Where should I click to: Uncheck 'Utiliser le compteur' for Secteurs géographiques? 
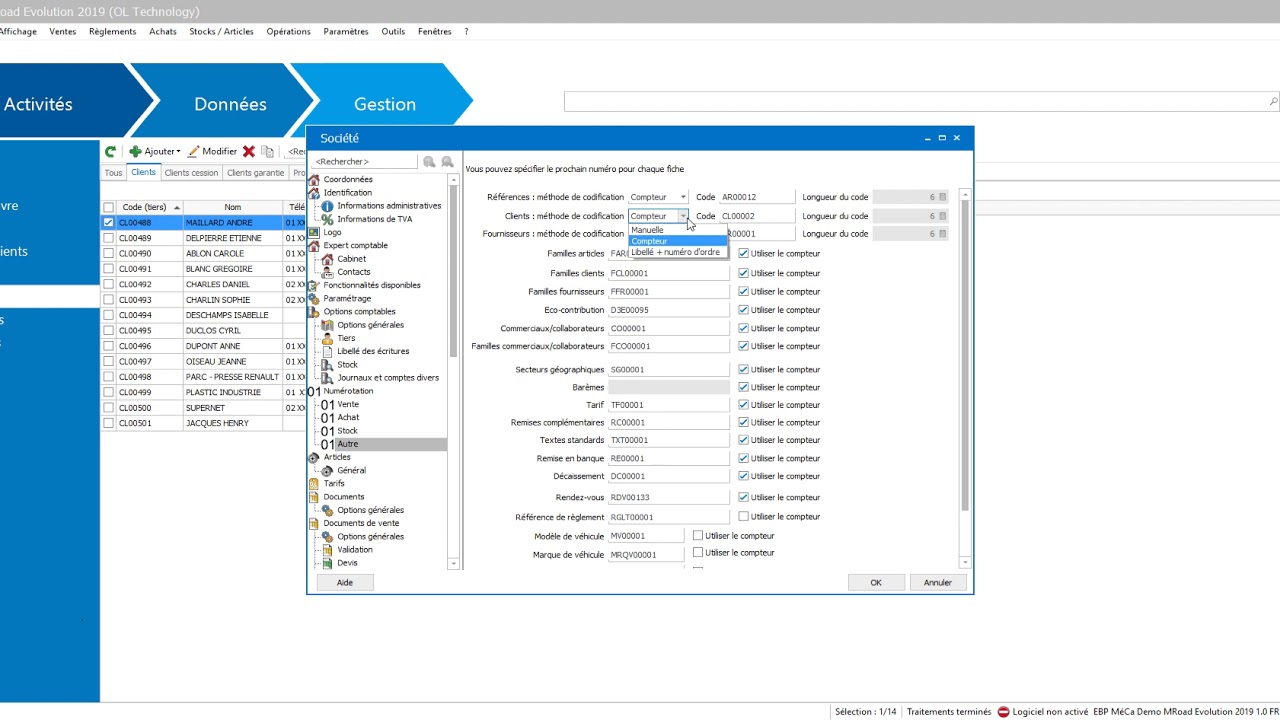[x=743, y=370]
